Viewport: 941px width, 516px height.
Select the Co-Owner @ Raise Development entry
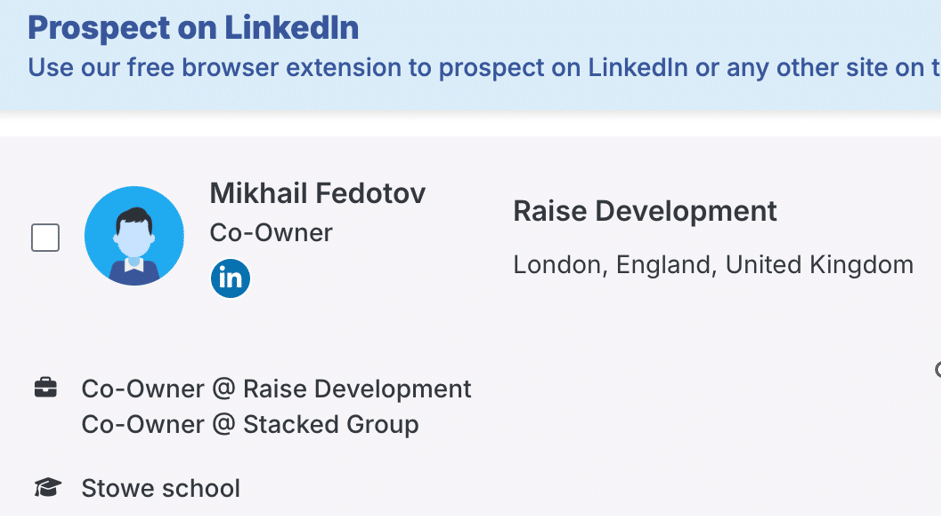[276, 388]
